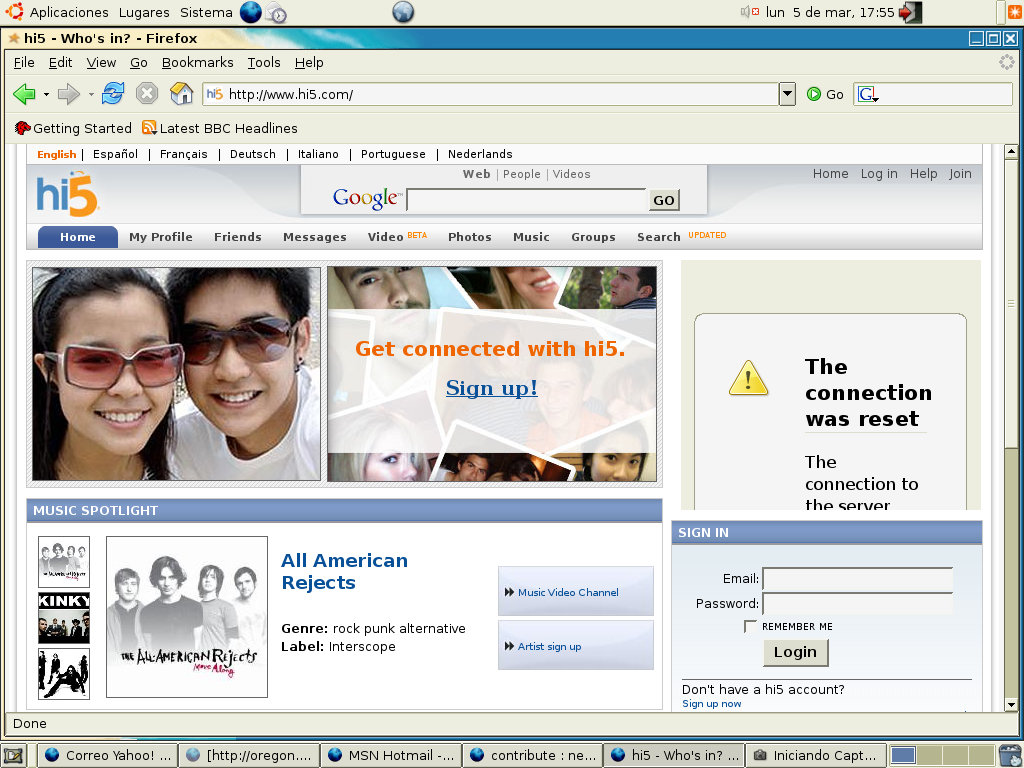
Task: Open the View menu
Action: [x=101, y=62]
